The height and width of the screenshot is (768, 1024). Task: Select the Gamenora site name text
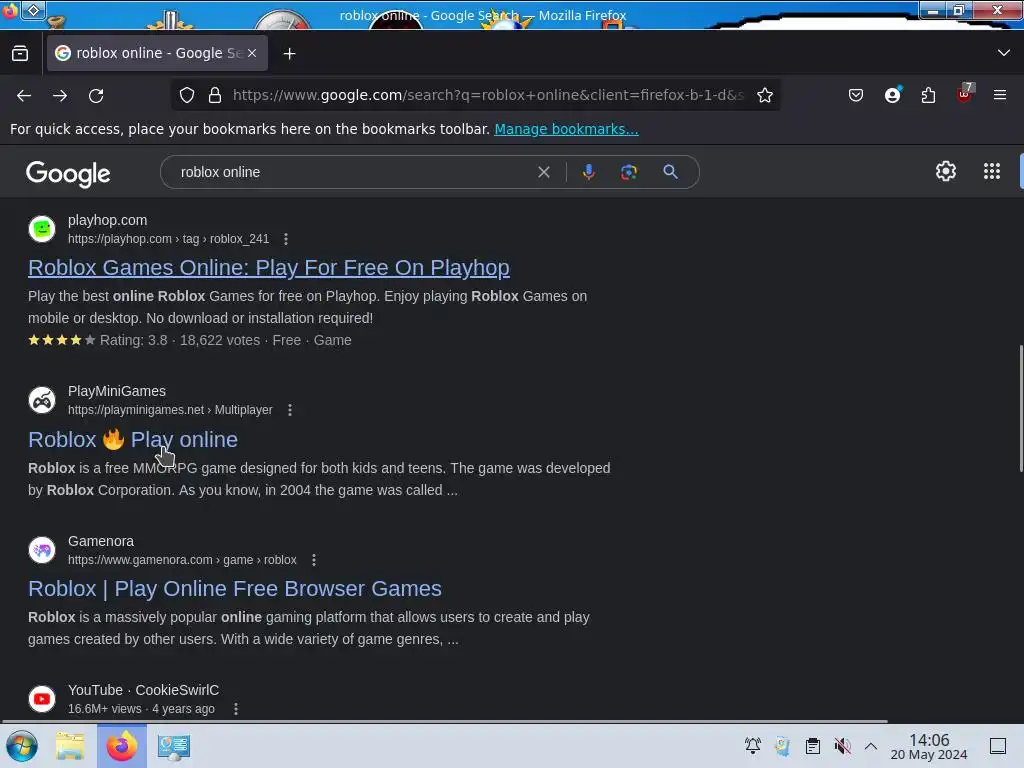coord(101,541)
